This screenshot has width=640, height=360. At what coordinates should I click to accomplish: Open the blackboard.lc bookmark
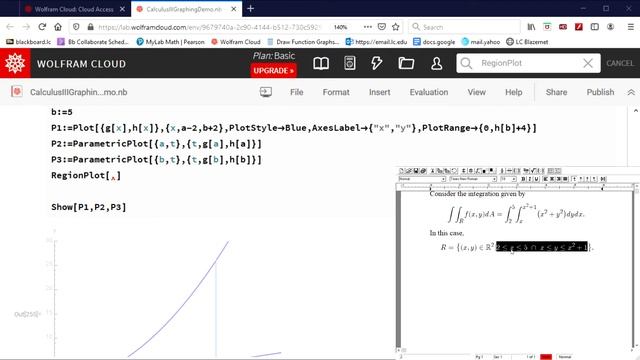click(29, 42)
